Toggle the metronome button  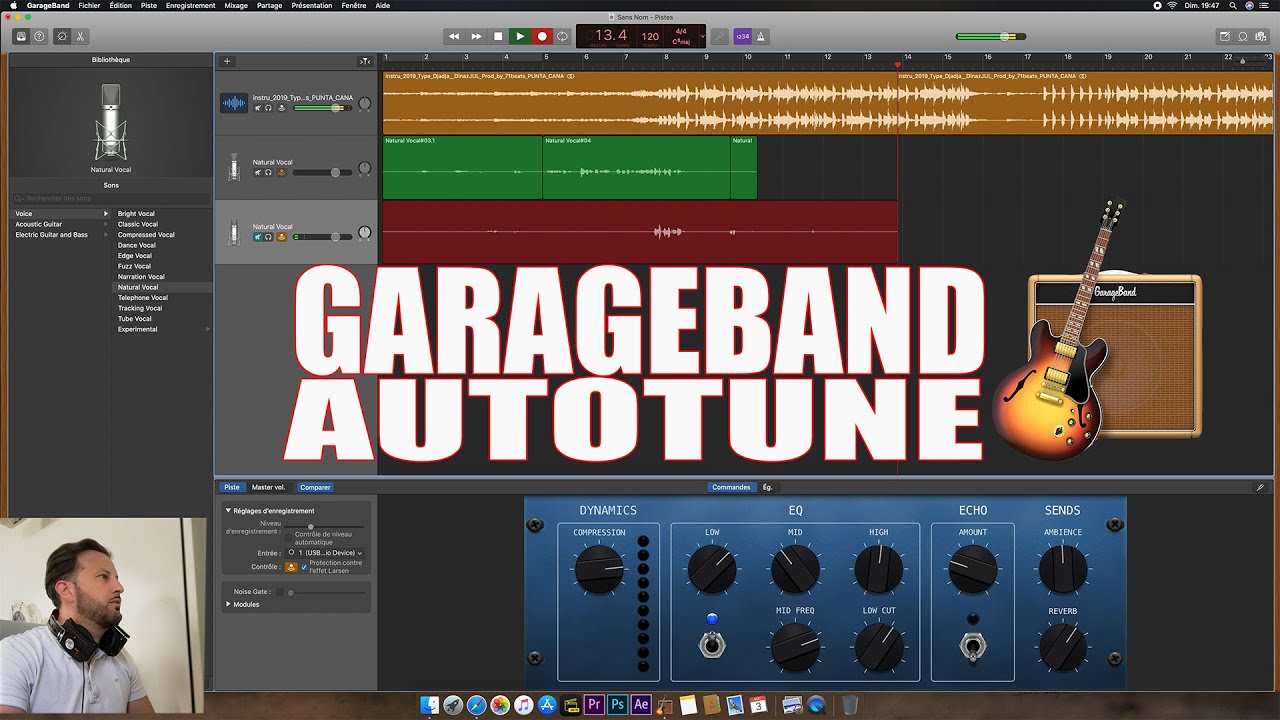pyautogui.click(x=760, y=36)
